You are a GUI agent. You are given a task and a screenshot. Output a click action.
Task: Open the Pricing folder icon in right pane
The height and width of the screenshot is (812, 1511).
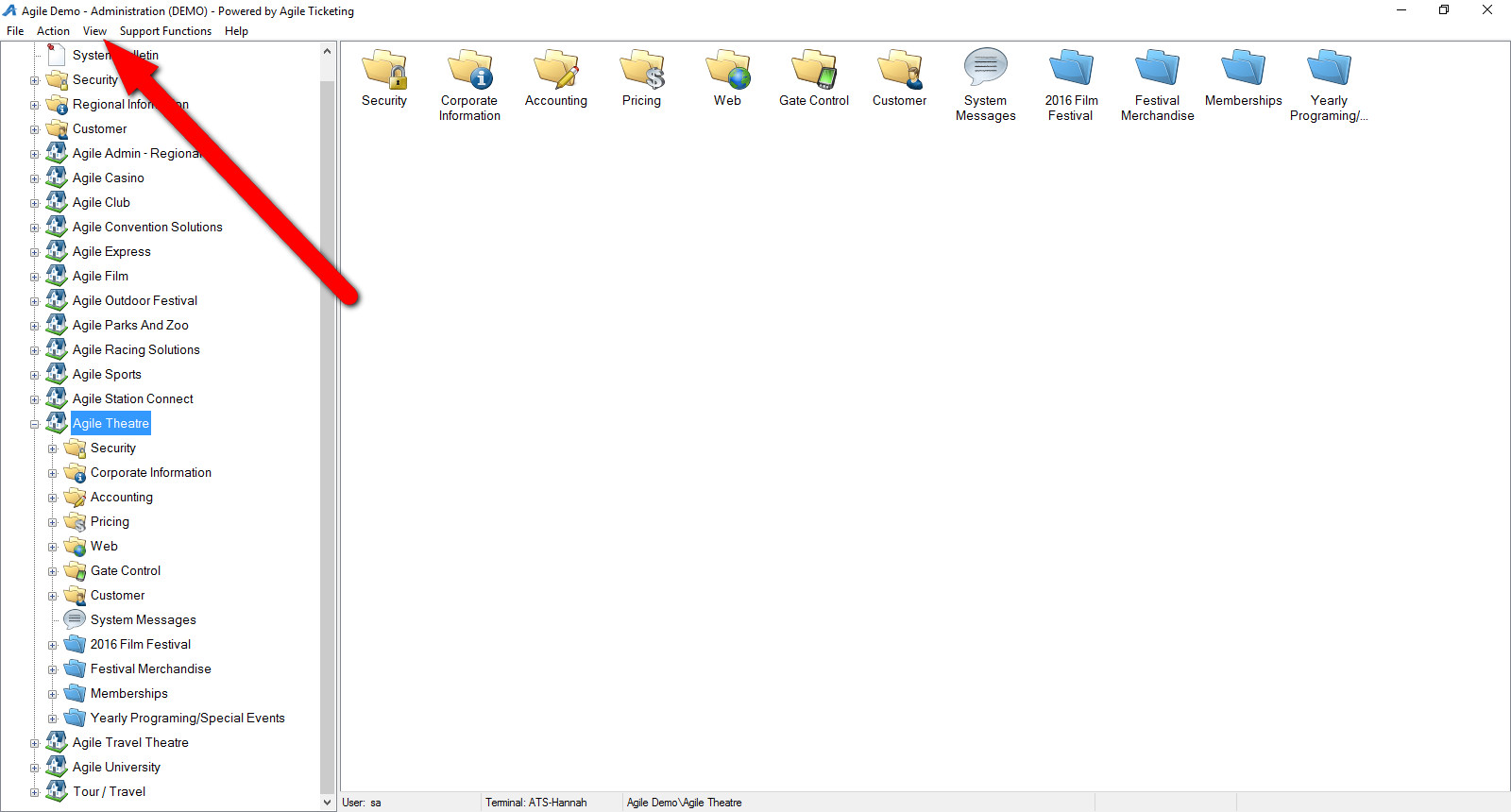tap(642, 69)
